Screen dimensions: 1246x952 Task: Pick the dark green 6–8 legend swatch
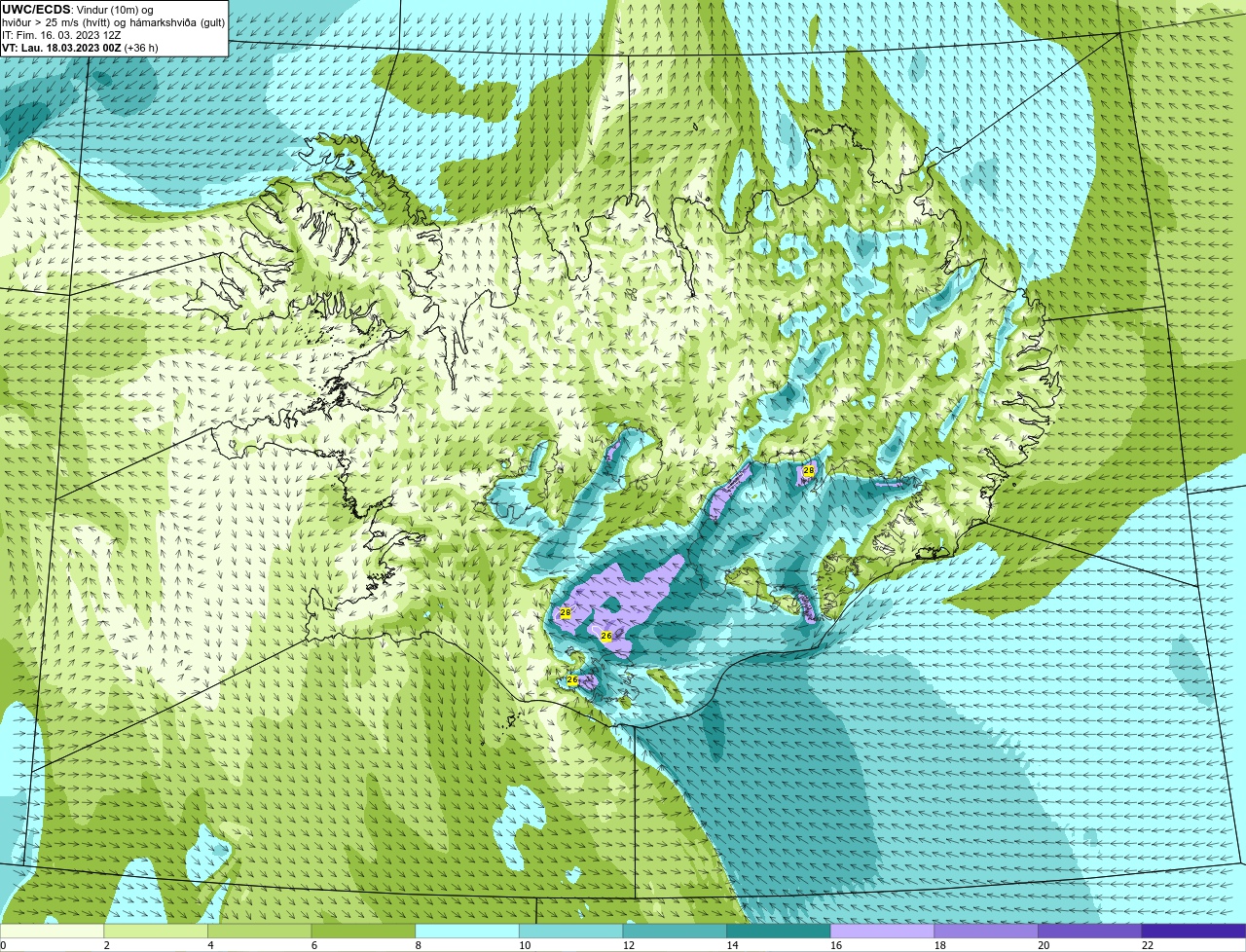coord(363,931)
